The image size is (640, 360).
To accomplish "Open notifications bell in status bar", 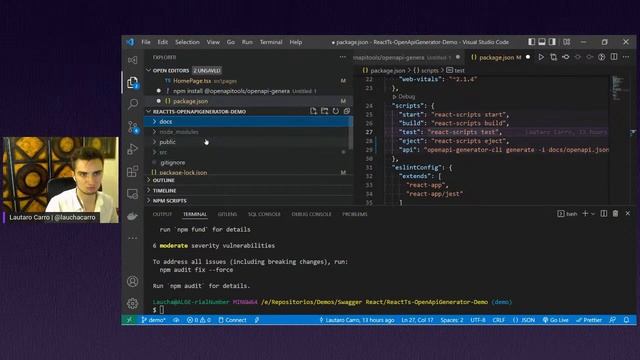I will [627, 320].
